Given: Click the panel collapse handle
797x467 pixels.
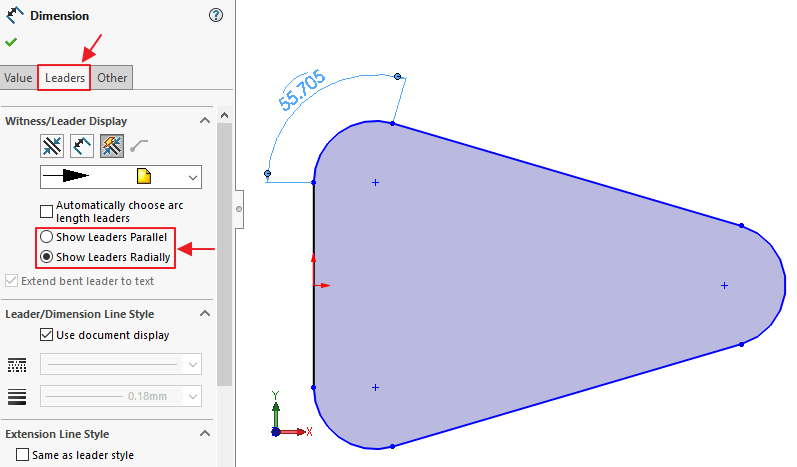Looking at the screenshot, I should (239, 209).
